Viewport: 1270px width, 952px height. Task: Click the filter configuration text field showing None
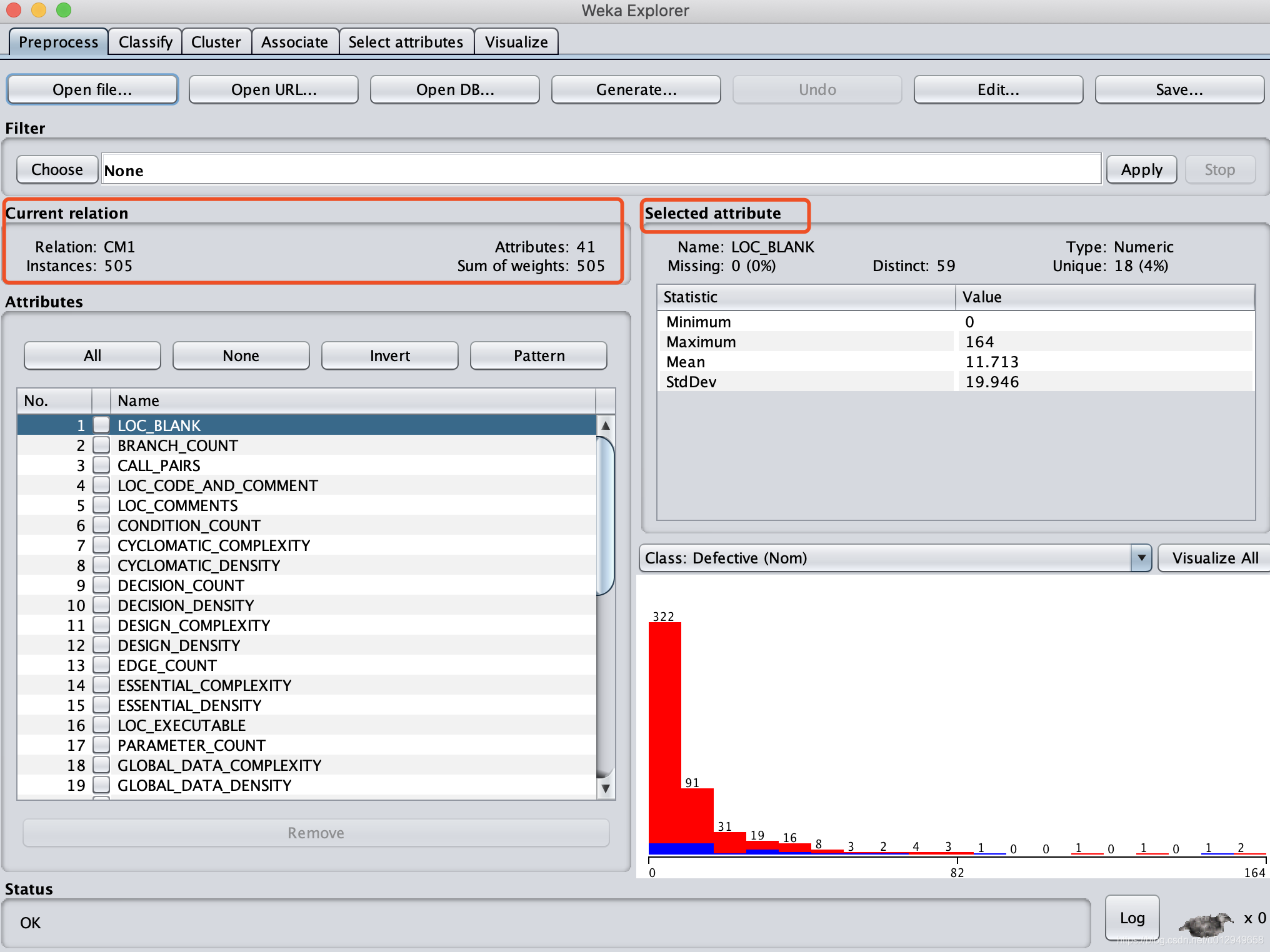[601, 169]
